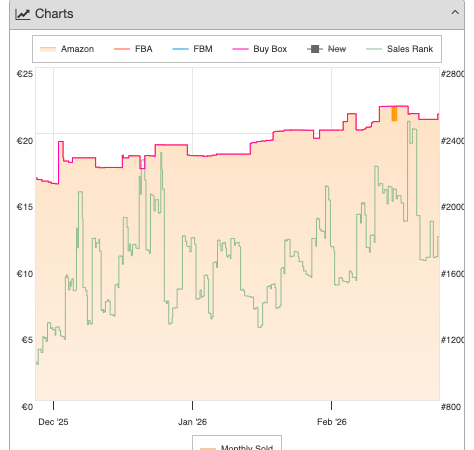474x450 pixels.
Task: Toggle the Sales Rank series in the legend
Action: pos(399,49)
